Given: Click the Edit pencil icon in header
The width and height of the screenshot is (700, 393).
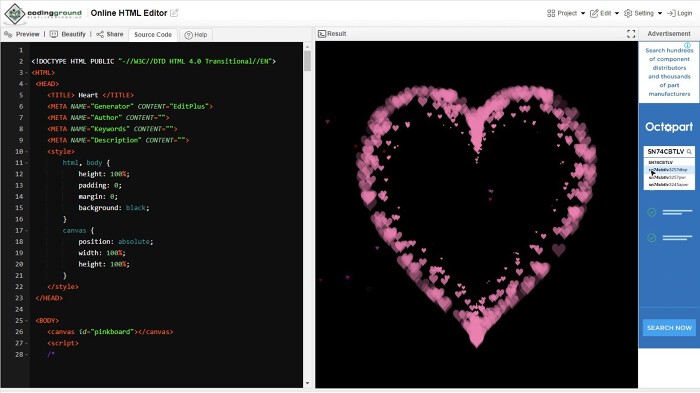Looking at the screenshot, I should click(594, 13).
